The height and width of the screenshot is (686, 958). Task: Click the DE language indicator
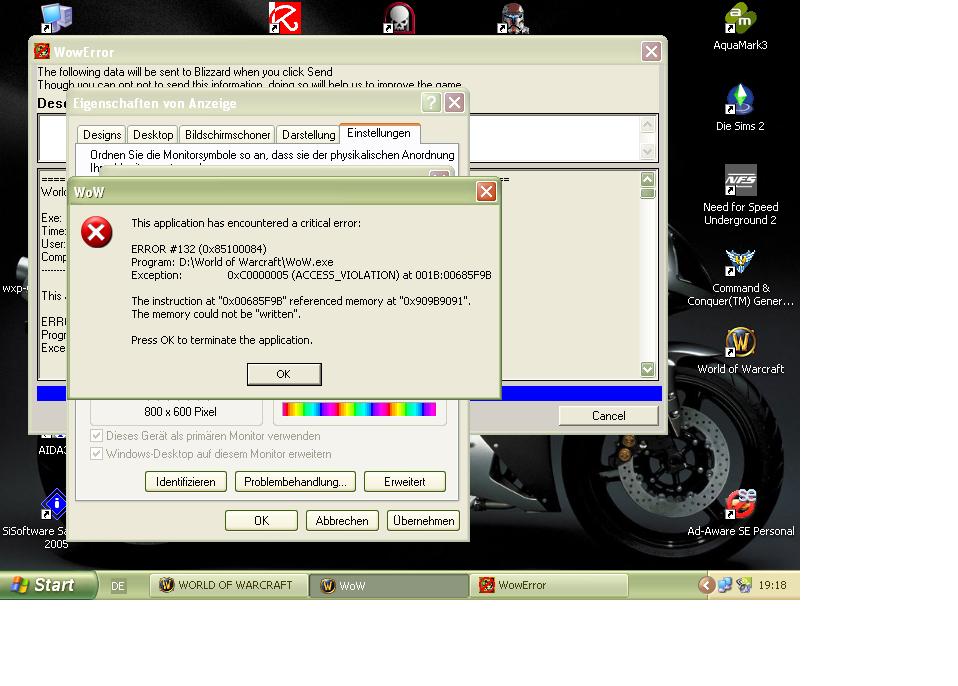[x=118, y=586]
